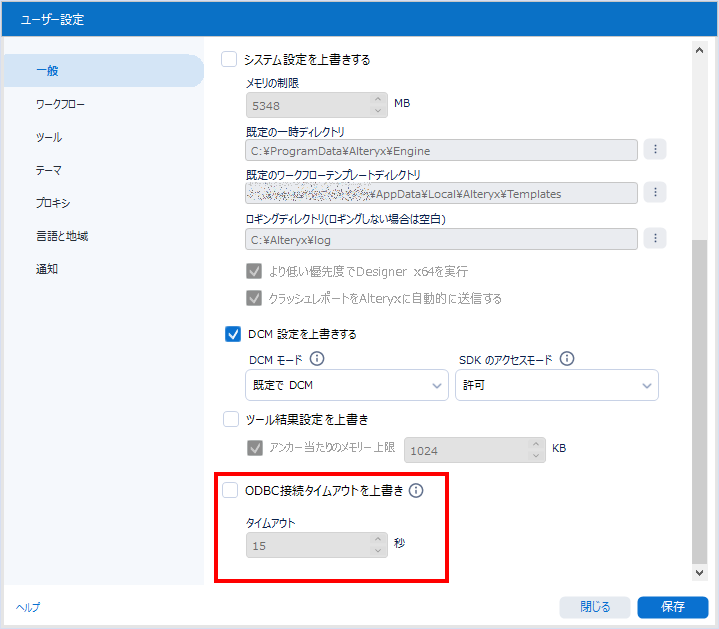The height and width of the screenshot is (629, 719).
Task: Toggle より低い優先度でDesigner x64を実行 checkbox
Action: click(x=254, y=271)
